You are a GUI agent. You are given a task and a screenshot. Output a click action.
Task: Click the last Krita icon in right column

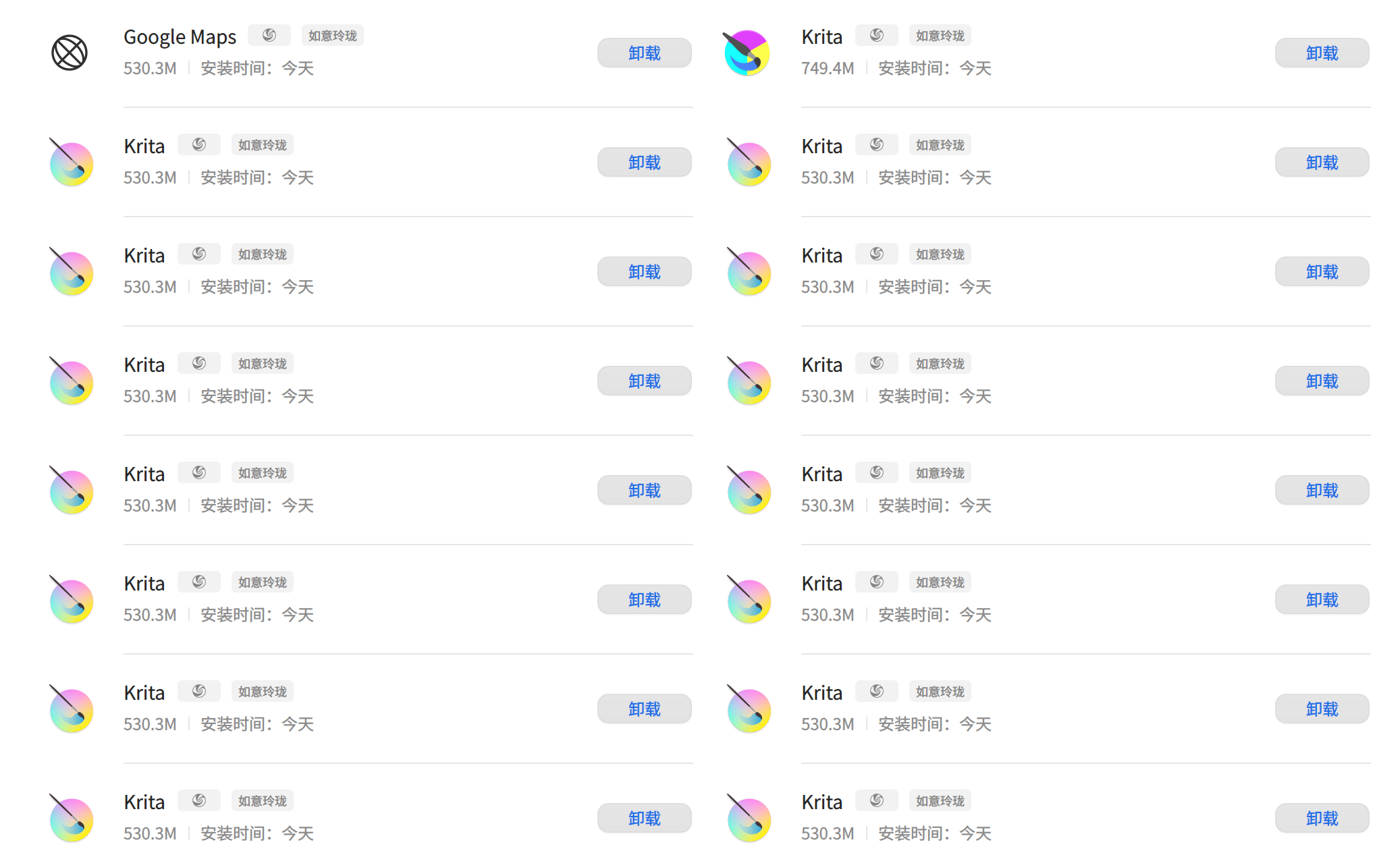749,818
